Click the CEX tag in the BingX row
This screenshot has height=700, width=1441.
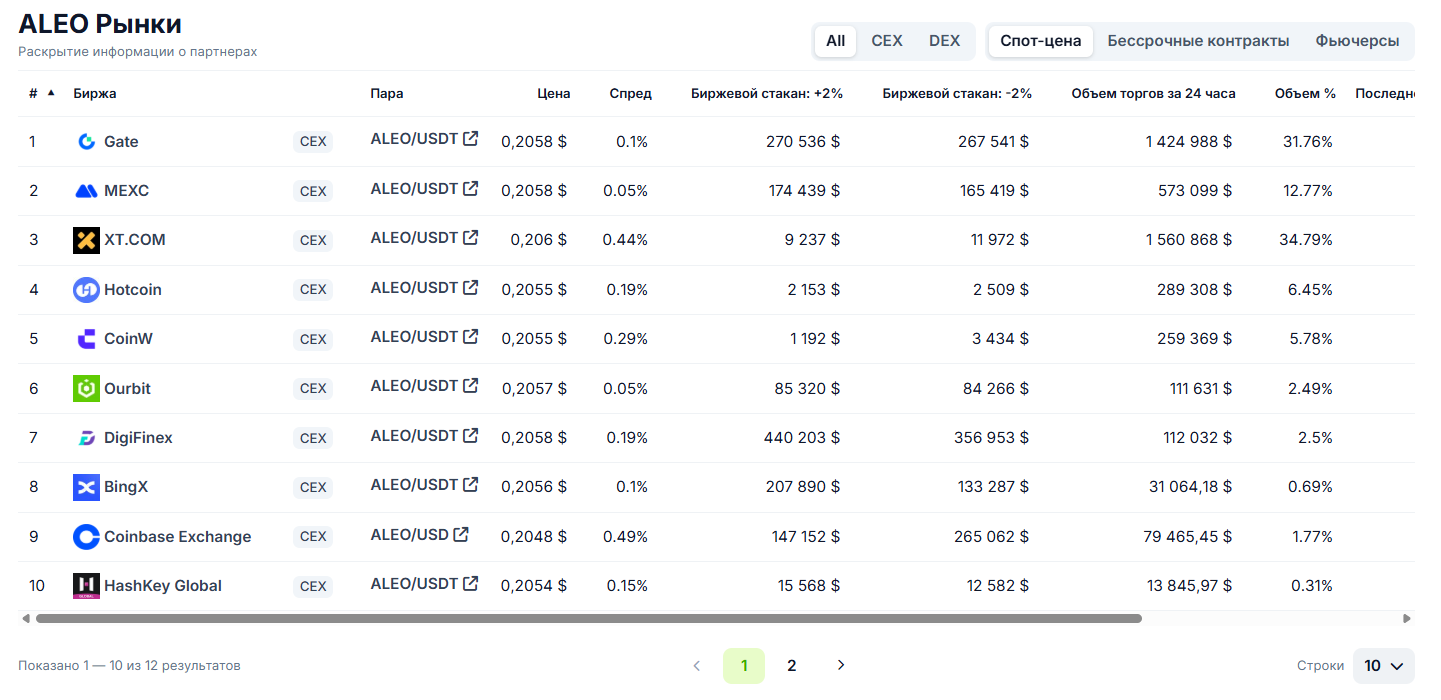[313, 487]
